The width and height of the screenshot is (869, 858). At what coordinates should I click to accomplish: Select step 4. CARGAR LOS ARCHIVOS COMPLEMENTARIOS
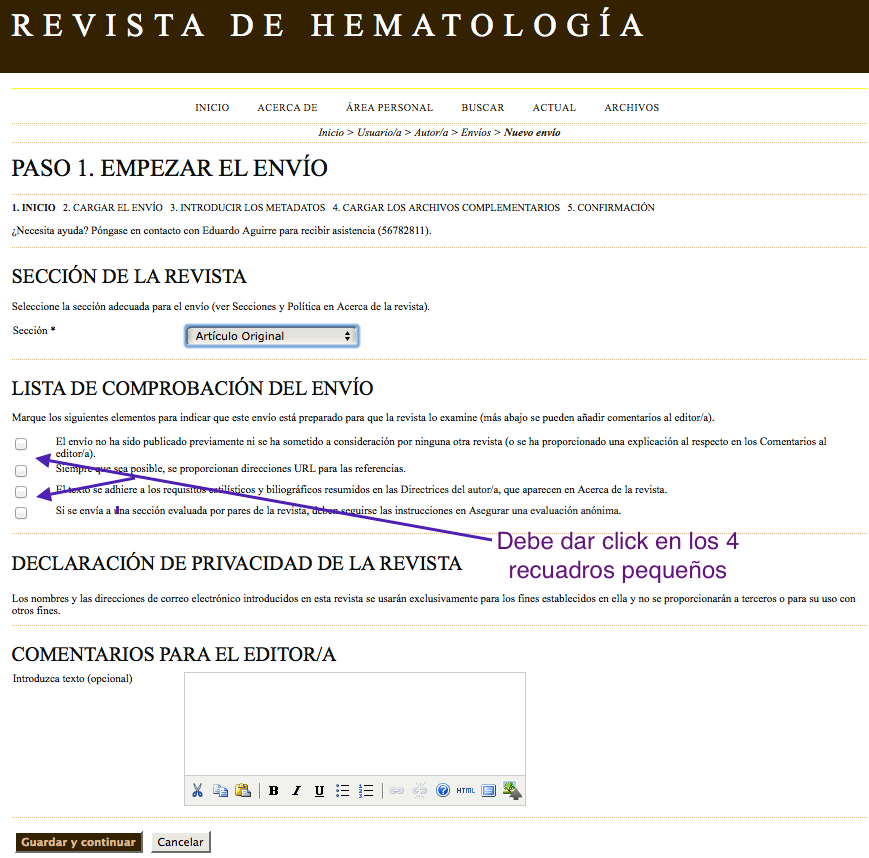coord(446,208)
